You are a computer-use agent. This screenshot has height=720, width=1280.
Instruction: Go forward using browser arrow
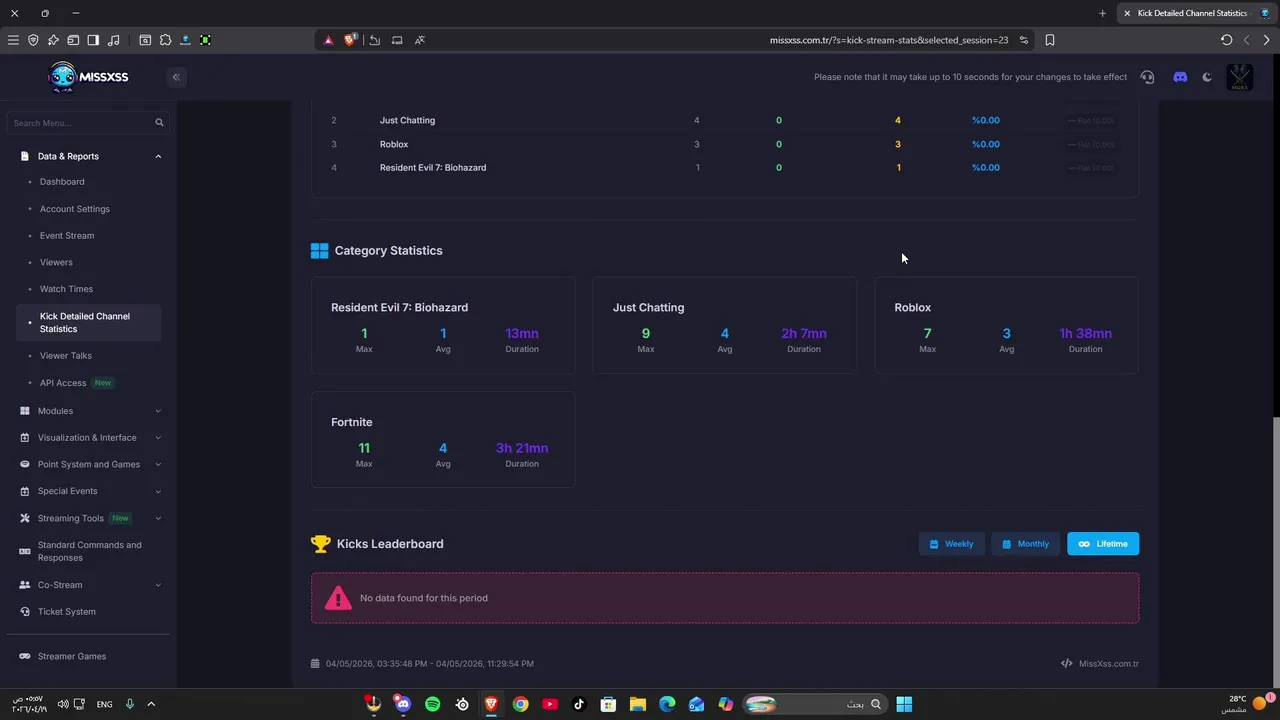1267,40
